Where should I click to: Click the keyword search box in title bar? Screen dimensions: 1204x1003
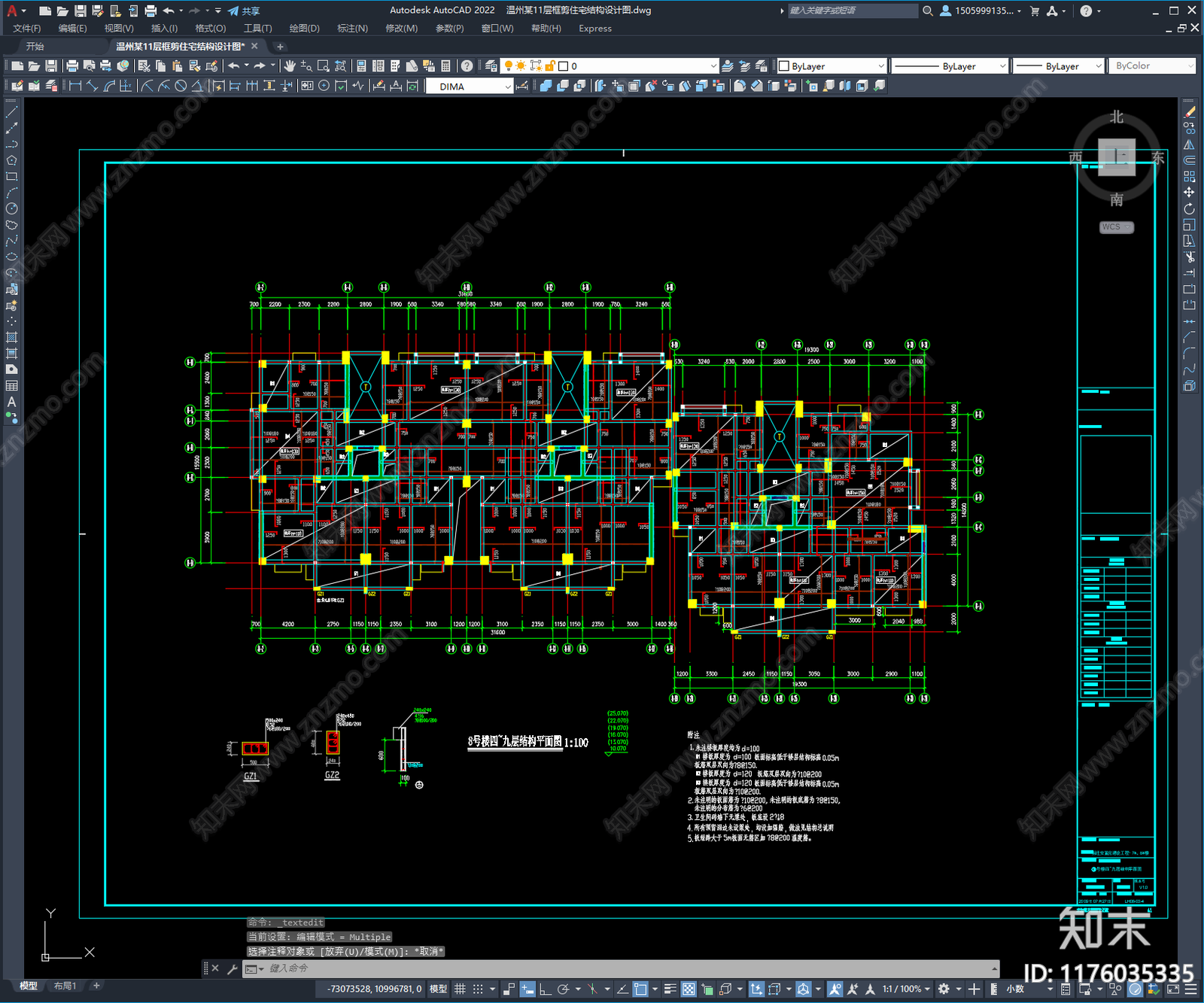(x=853, y=11)
